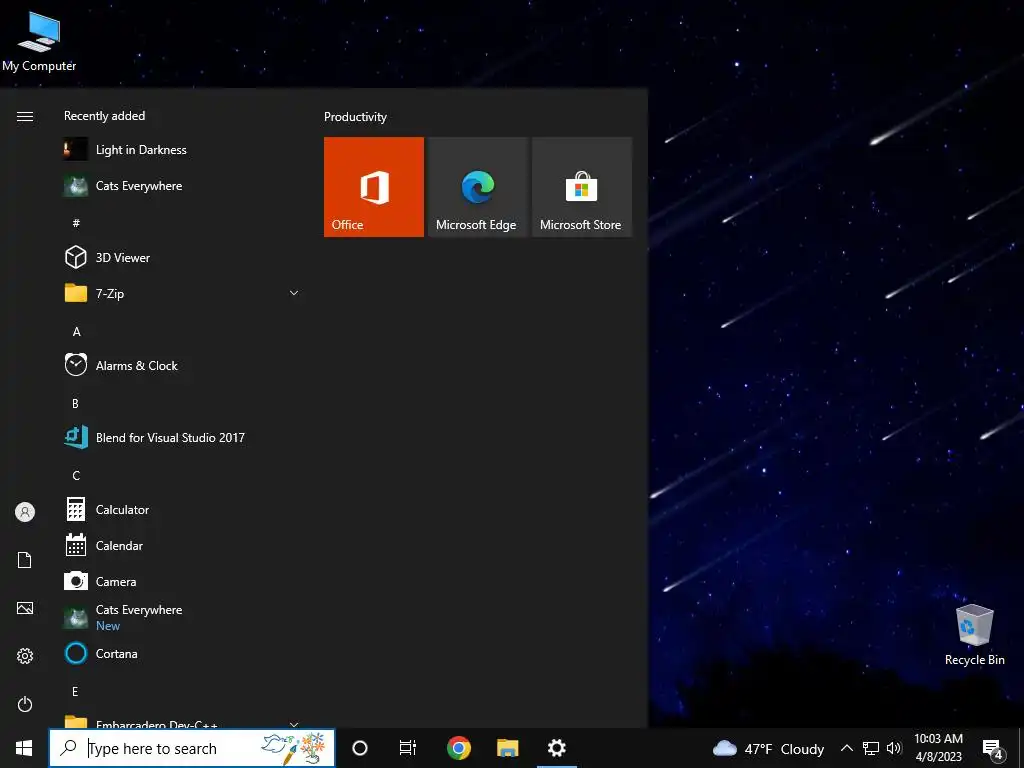
Task: Open Cats Everywhere under Recently added
Action: pyautogui.click(x=182, y=185)
